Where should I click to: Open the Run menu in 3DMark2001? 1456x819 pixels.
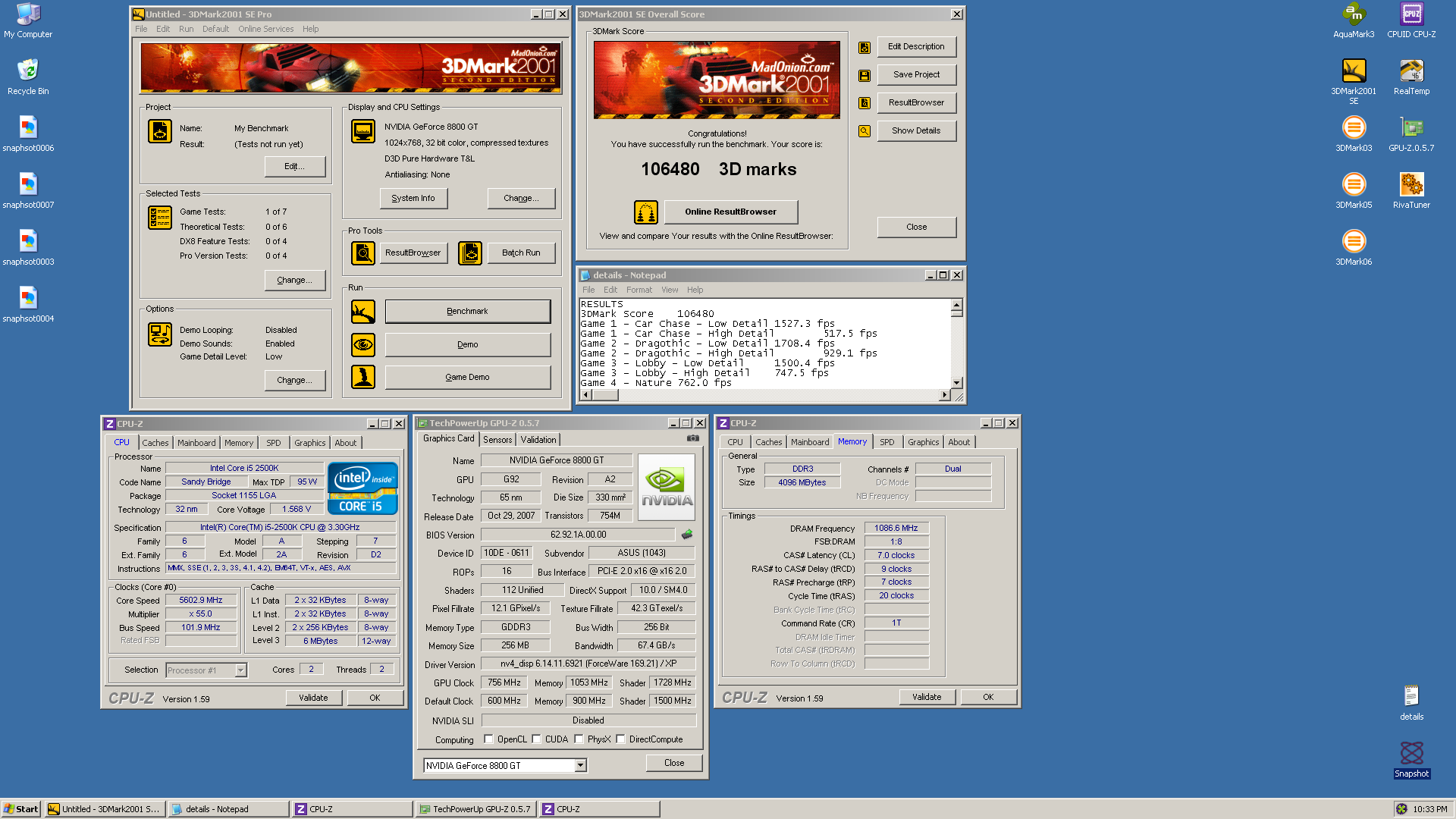(187, 29)
